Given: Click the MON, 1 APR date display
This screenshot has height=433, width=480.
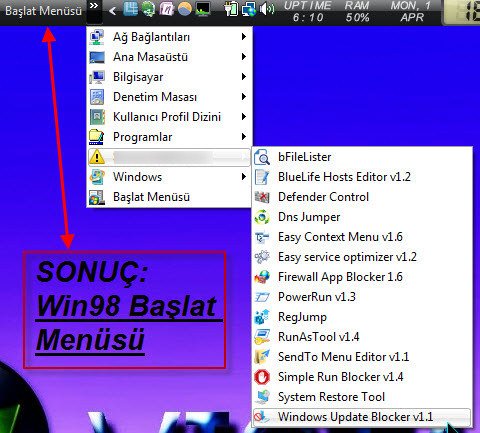Looking at the screenshot, I should pyautogui.click(x=411, y=11).
